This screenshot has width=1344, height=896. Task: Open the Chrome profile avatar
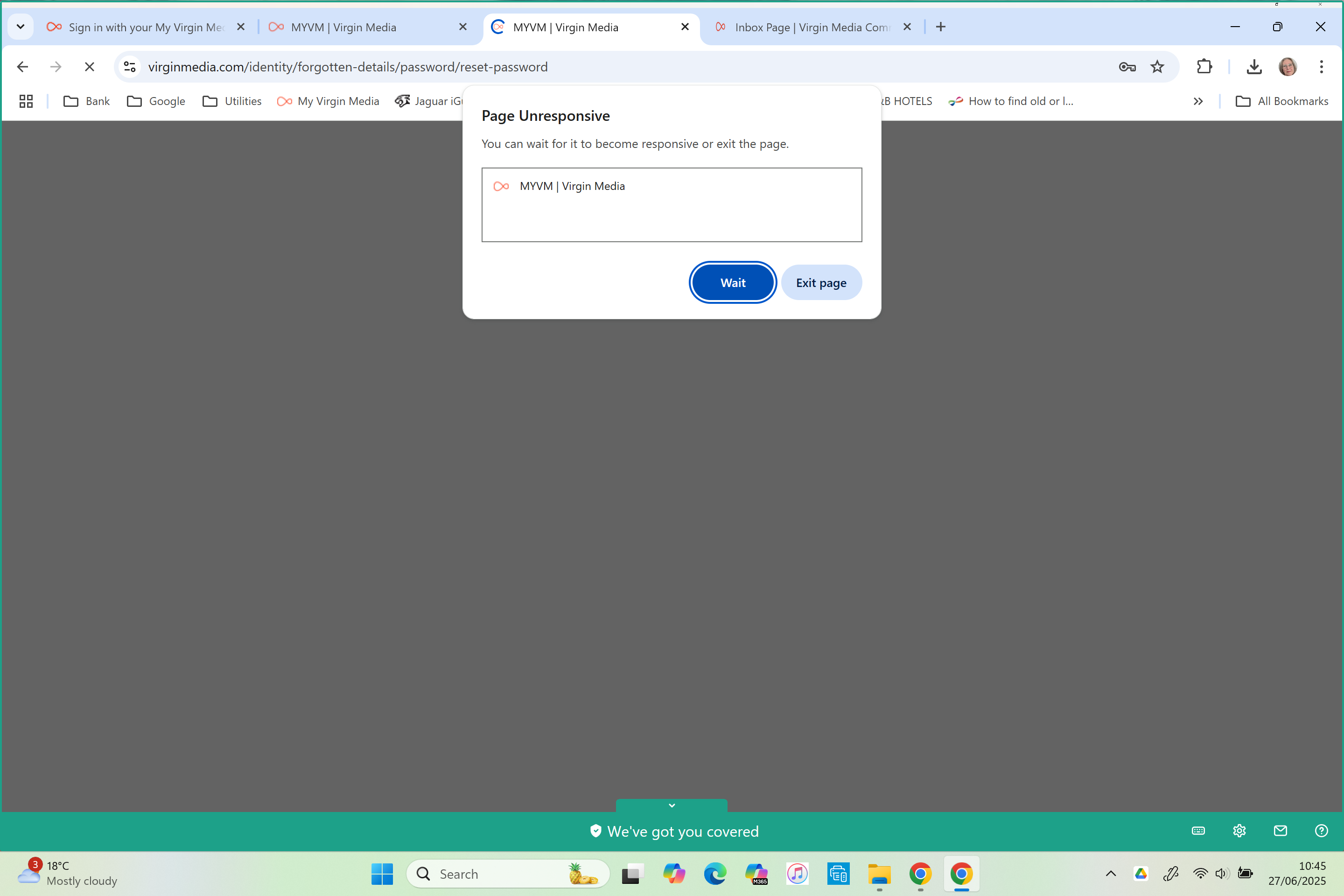[x=1288, y=66]
